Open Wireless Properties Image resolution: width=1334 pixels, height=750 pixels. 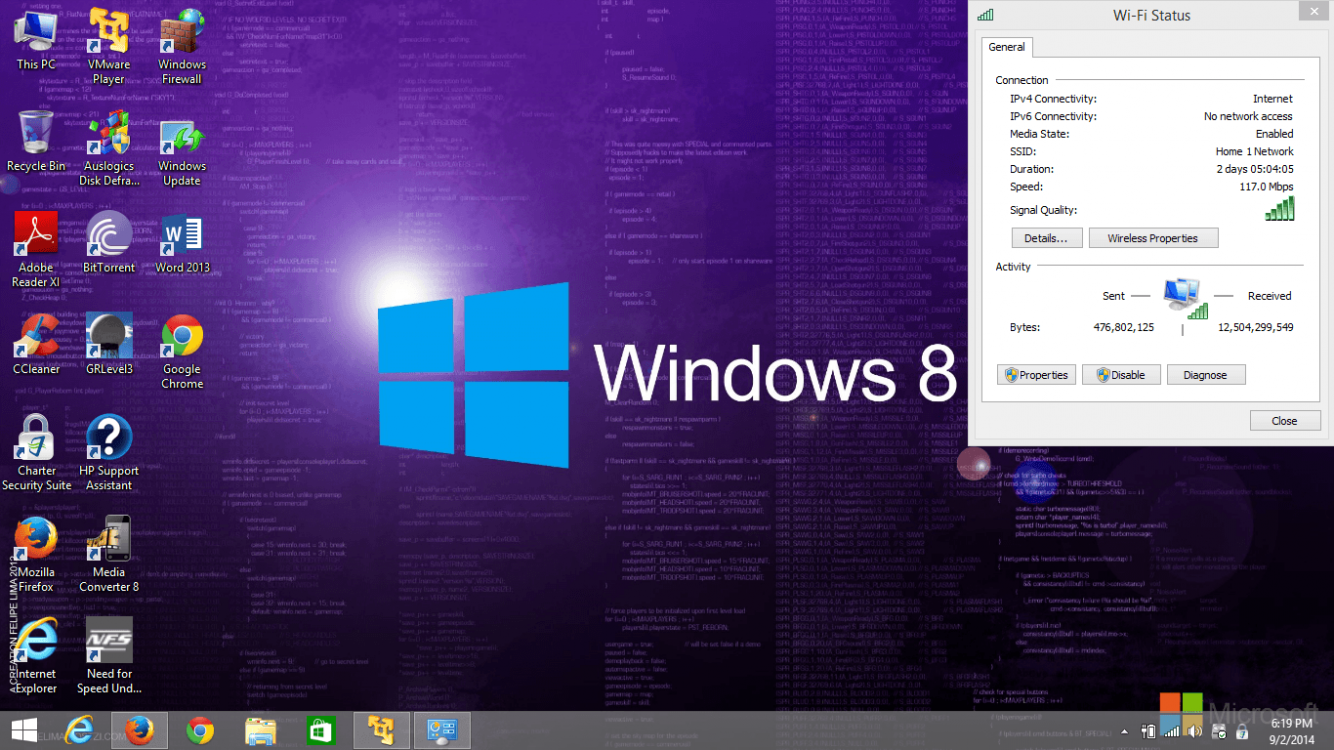(1153, 238)
